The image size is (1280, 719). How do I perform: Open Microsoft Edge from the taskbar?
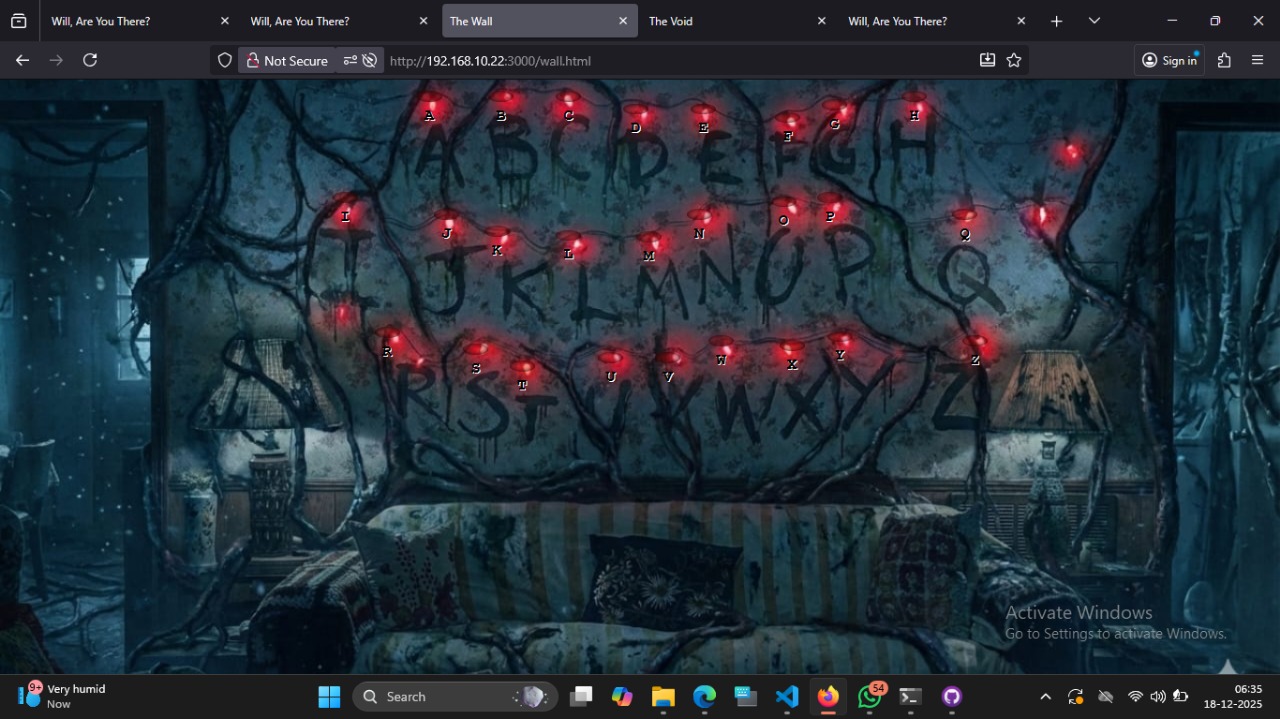(x=705, y=696)
